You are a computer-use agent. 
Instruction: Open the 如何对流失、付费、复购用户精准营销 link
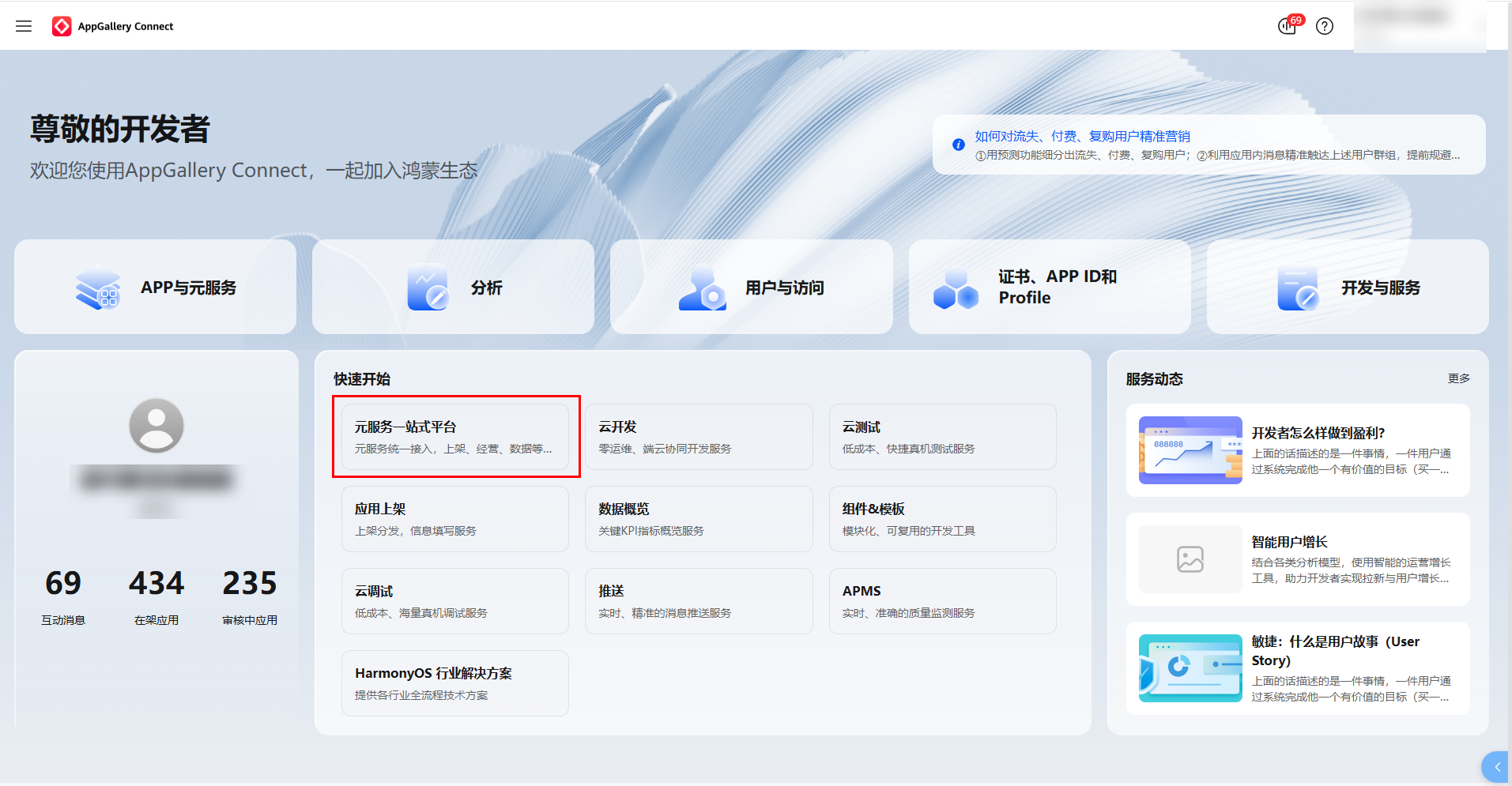(1082, 136)
